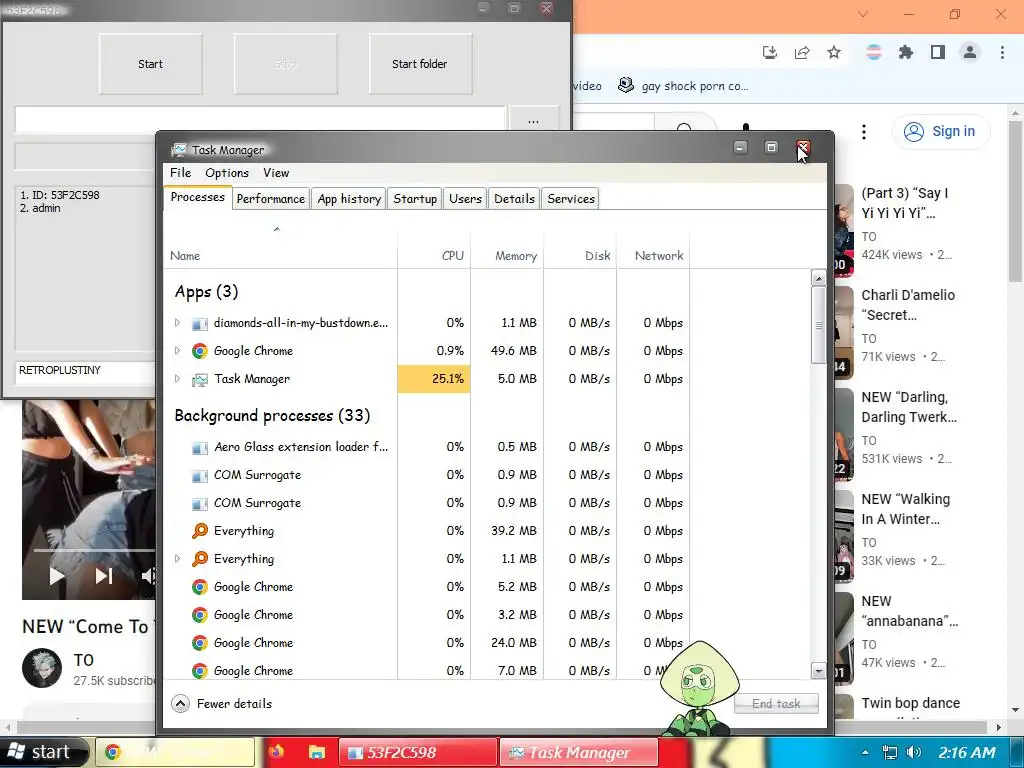1024x768 pixels.
Task: Click the Task Manager process icon
Action: pyautogui.click(x=200, y=379)
